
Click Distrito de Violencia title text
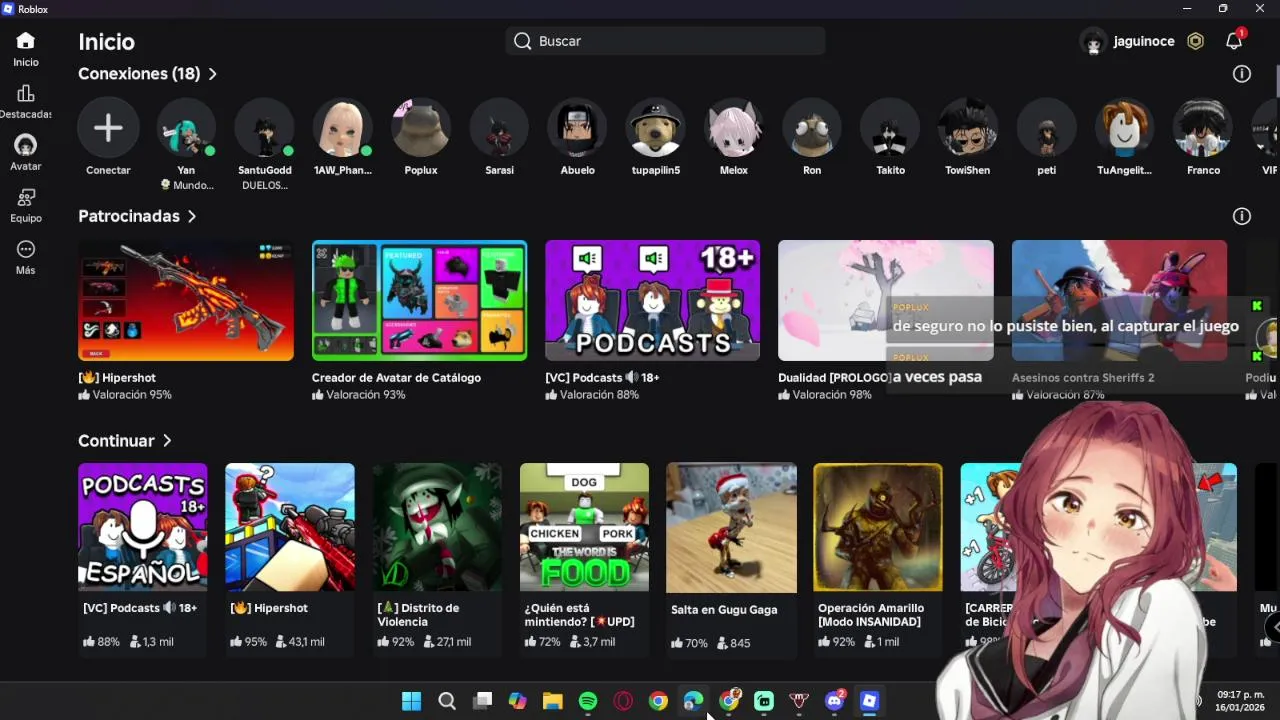pos(418,615)
